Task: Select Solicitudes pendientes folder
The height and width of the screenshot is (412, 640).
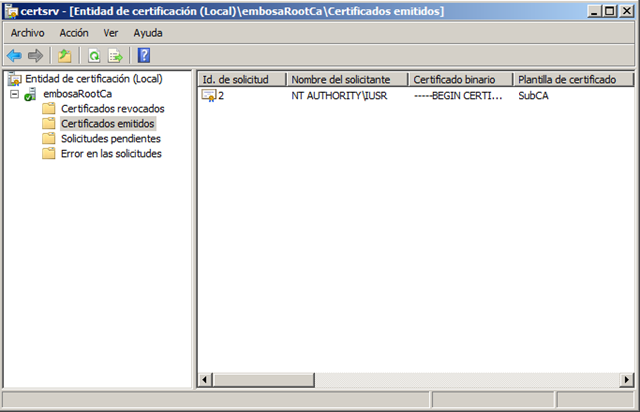Action: [110, 138]
